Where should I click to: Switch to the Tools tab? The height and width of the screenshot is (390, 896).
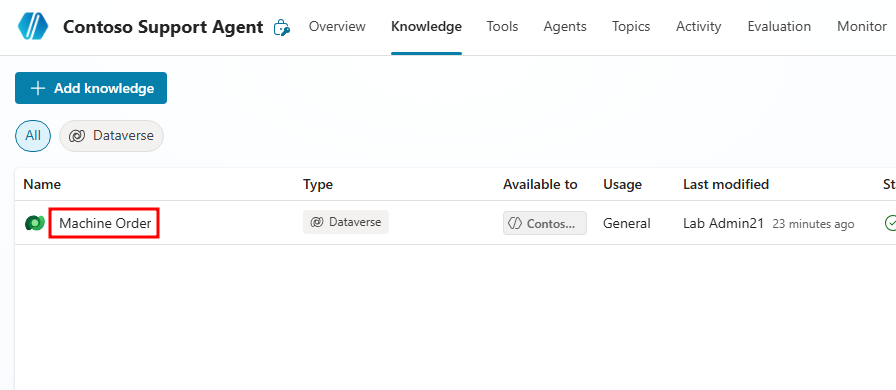502,26
